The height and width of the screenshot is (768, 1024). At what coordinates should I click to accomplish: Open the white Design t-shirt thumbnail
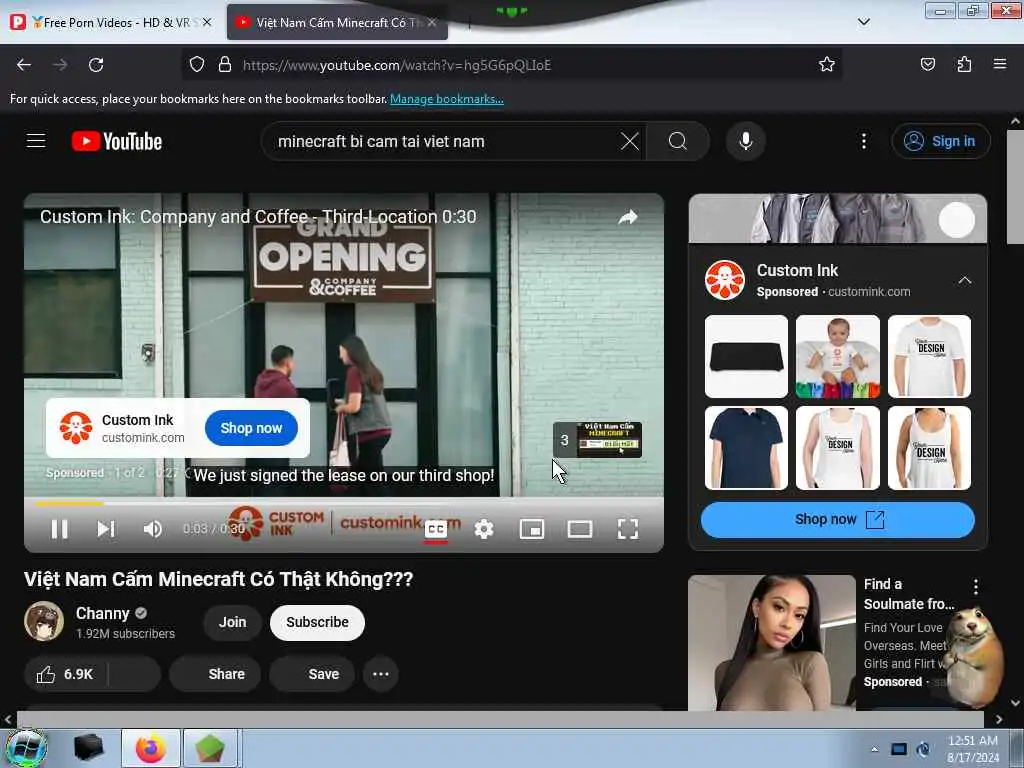click(x=929, y=357)
